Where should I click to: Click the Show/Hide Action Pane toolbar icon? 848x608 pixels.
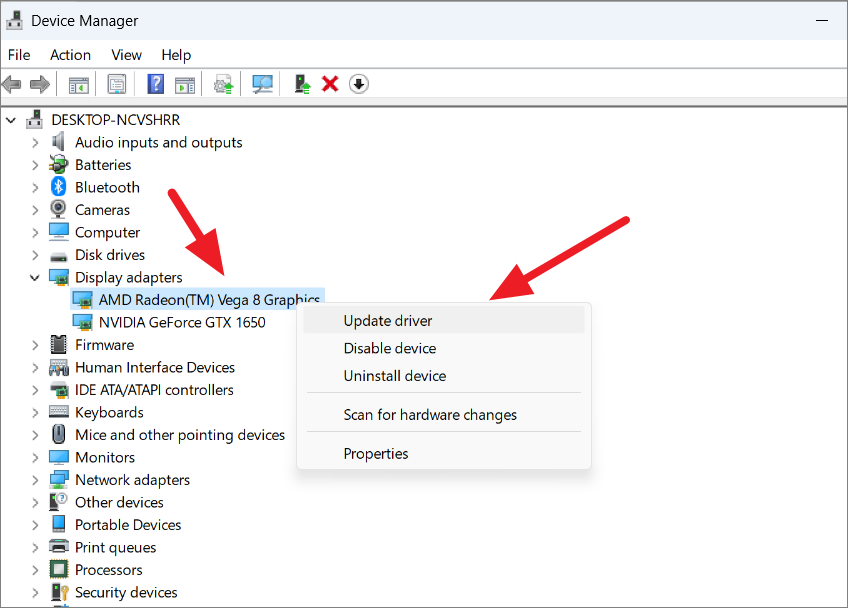tap(185, 85)
